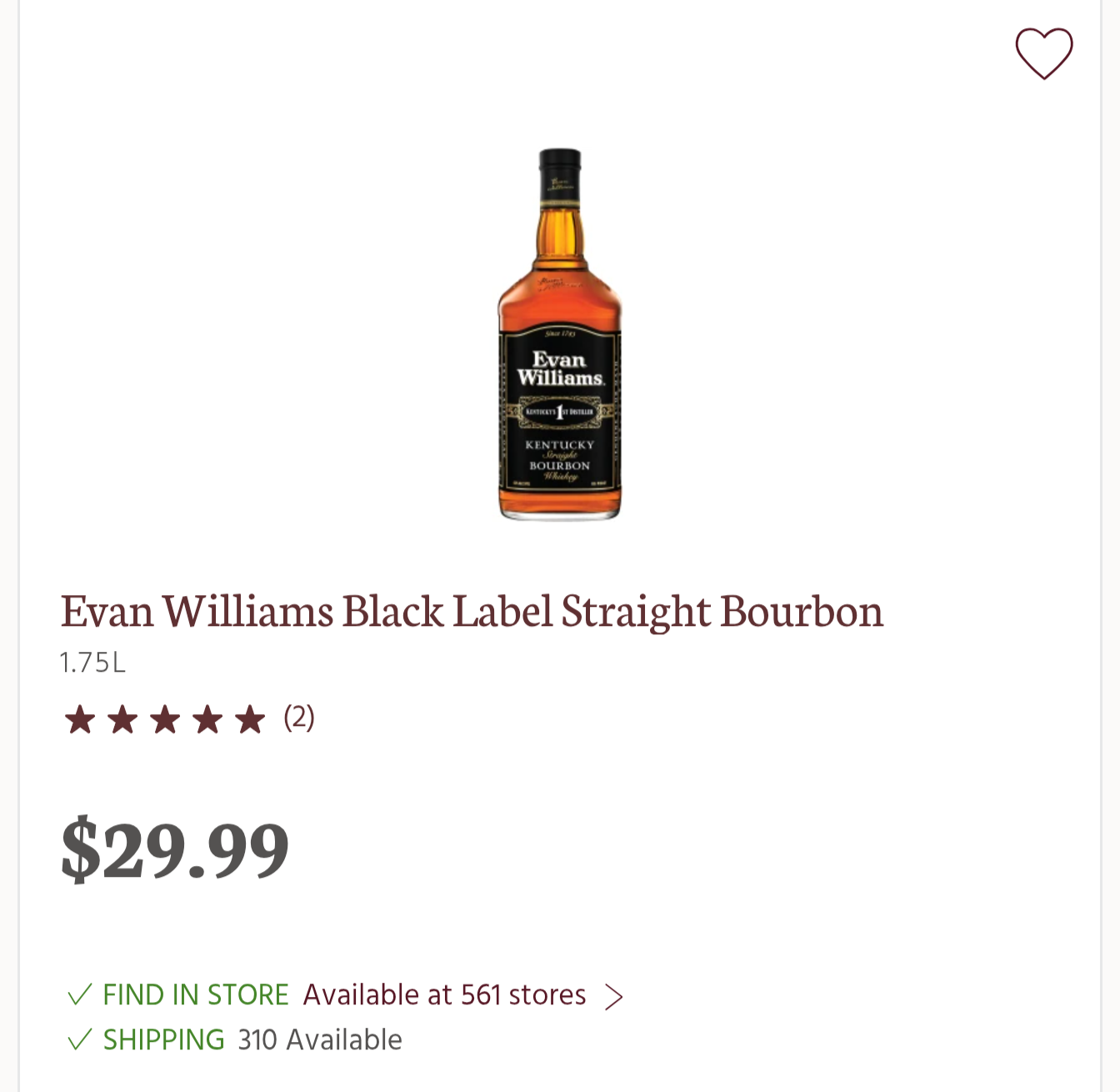View the Available at 561 stores link
Screen dimensions: 1120x1092
(444, 994)
